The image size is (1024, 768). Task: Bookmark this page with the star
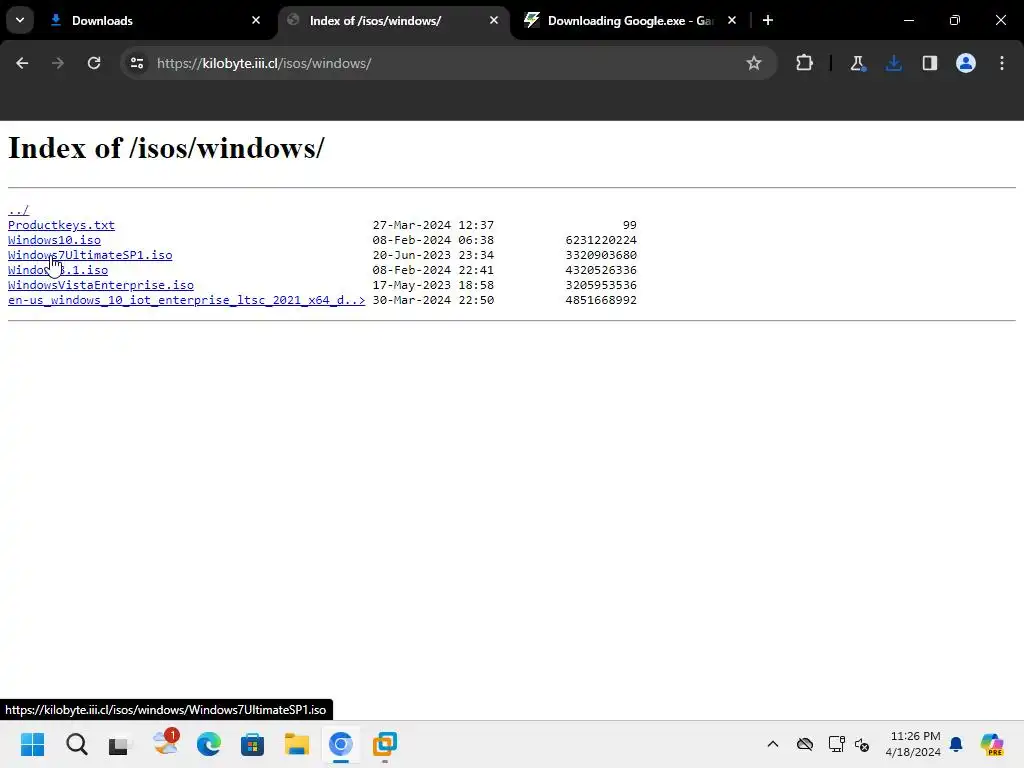[x=754, y=63]
